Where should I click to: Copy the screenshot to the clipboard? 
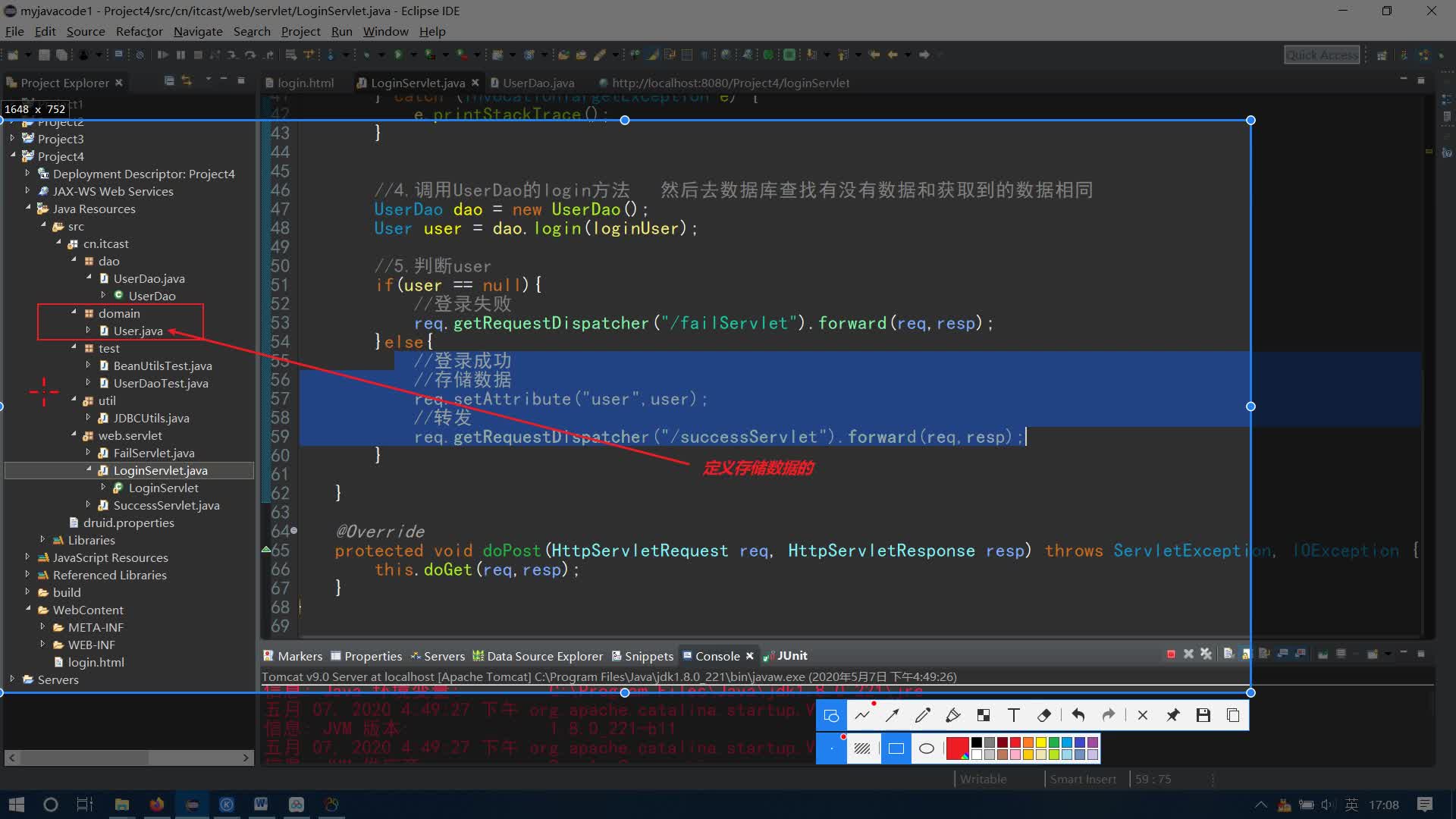click(1234, 715)
